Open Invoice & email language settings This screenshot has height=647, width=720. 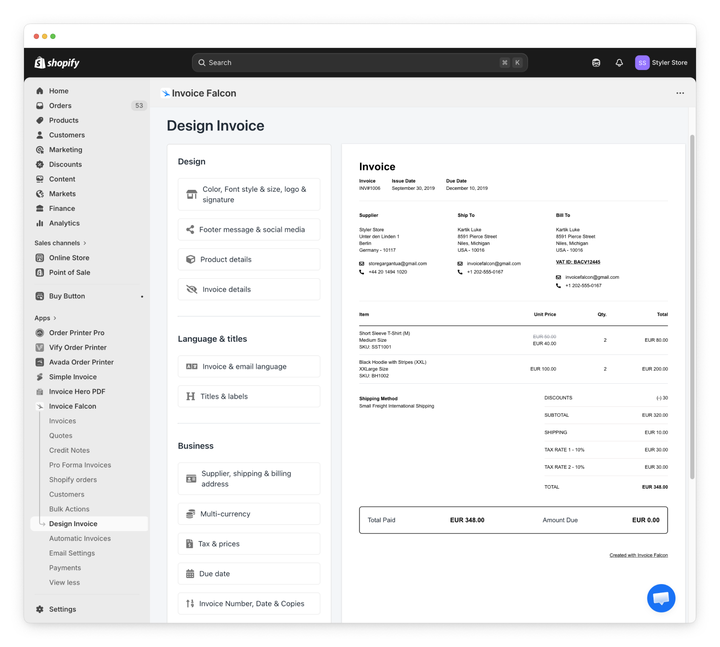[x=249, y=366]
